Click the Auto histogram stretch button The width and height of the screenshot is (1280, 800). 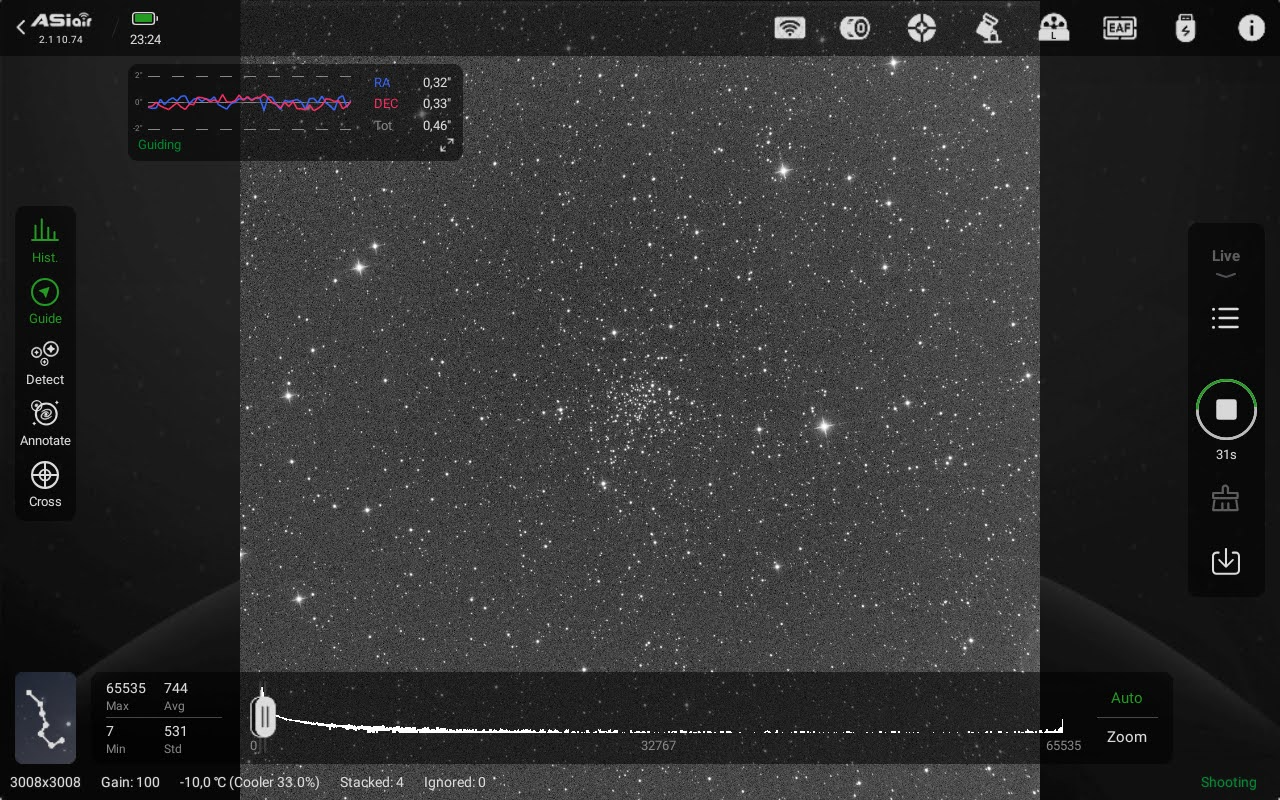[x=1126, y=698]
